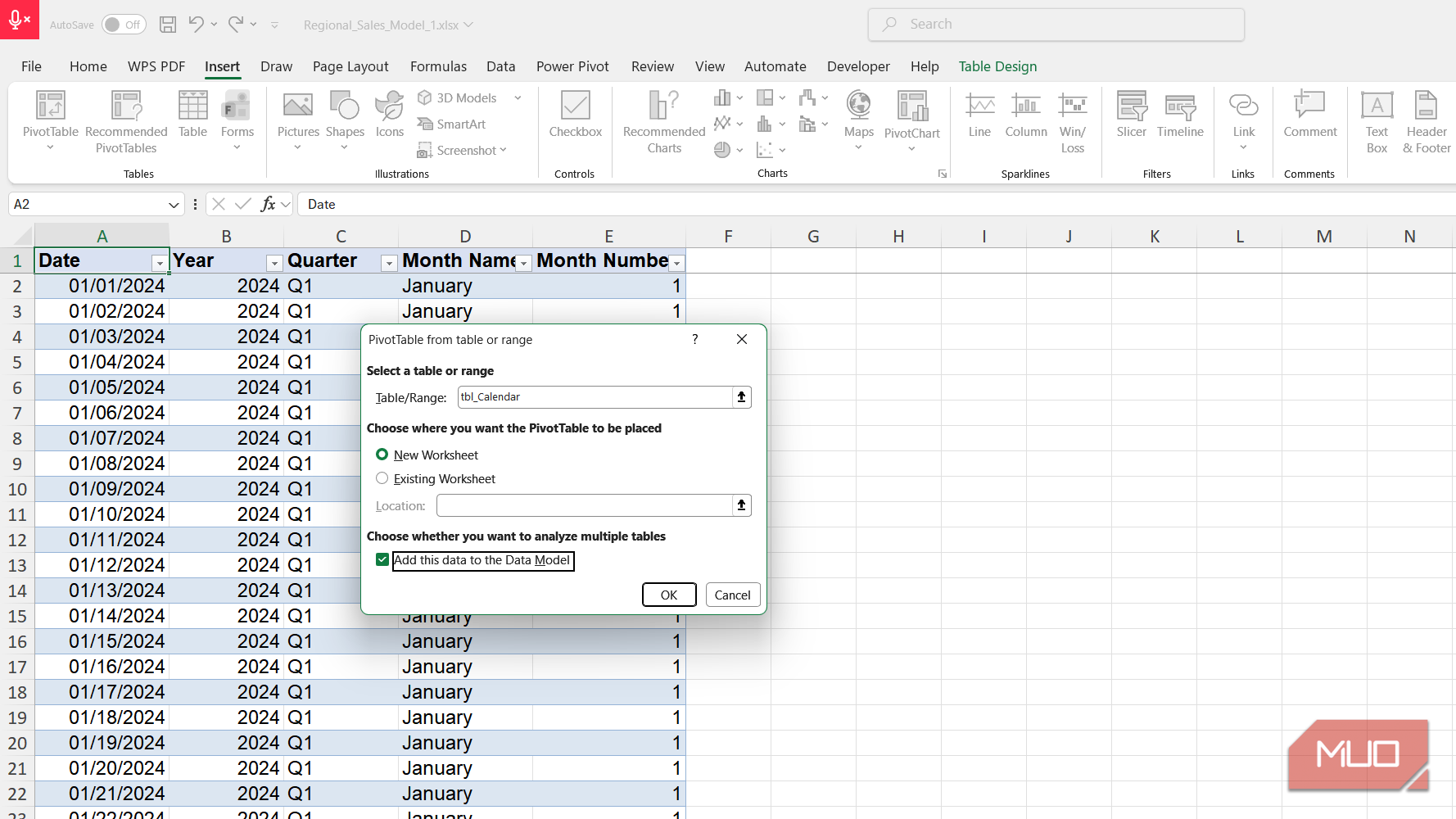Viewport: 1456px width, 819px height.
Task: Expand the Screenshot dropdown
Action: (x=504, y=150)
